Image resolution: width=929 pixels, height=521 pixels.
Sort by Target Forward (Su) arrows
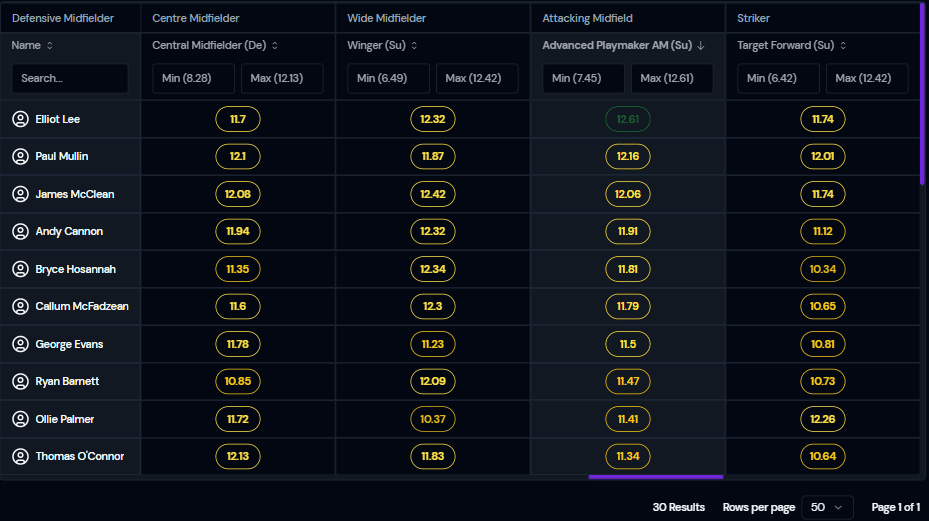(843, 46)
